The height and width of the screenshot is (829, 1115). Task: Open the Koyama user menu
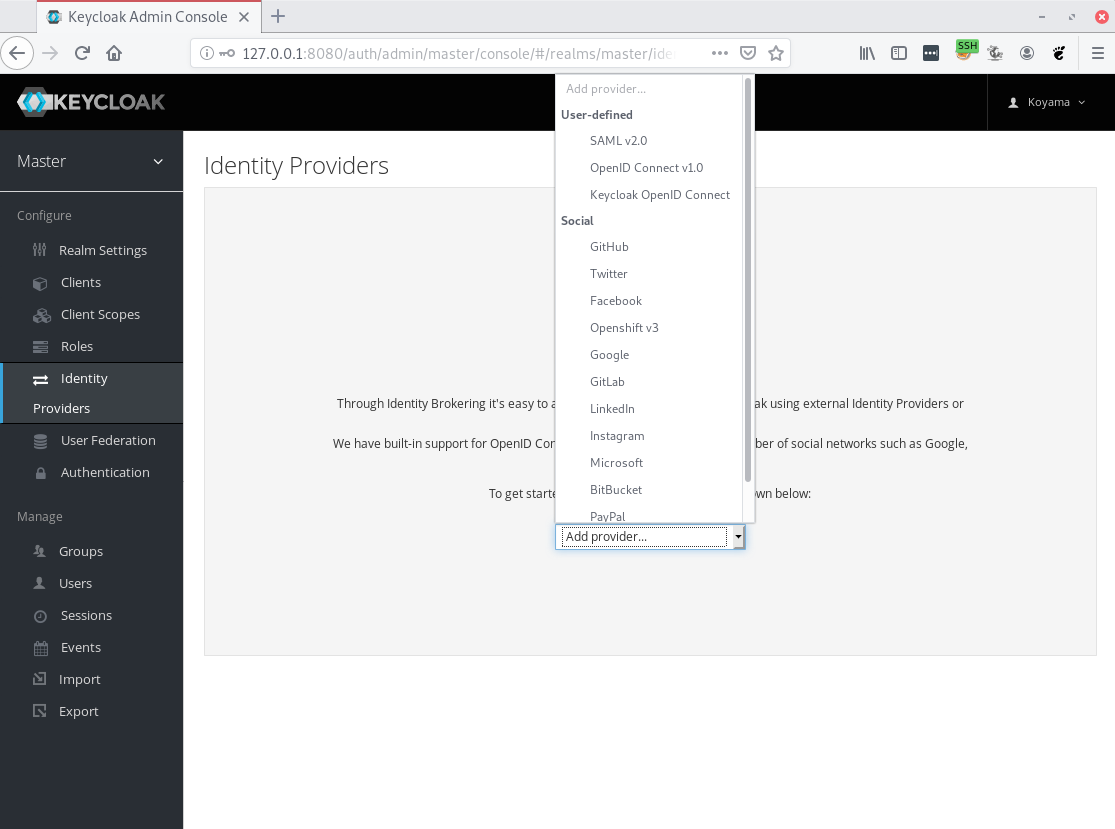[x=1046, y=102]
